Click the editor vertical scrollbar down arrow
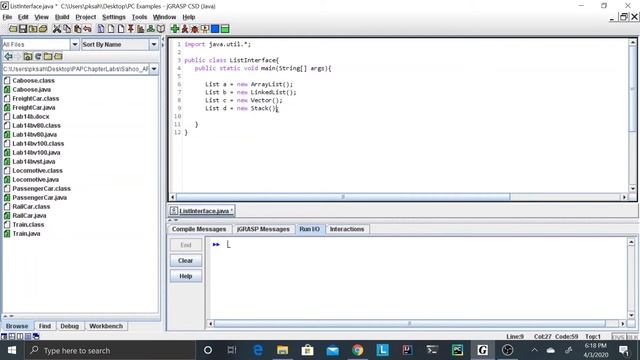Viewport: 640px width, 360px height. [x=633, y=189]
